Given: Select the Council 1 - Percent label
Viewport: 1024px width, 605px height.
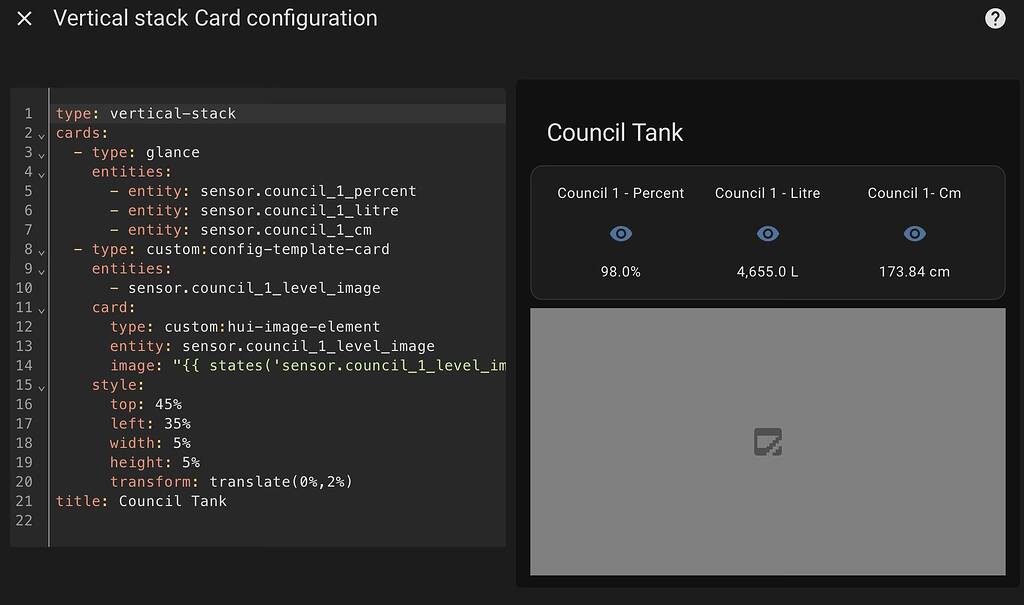Looking at the screenshot, I should [x=621, y=193].
